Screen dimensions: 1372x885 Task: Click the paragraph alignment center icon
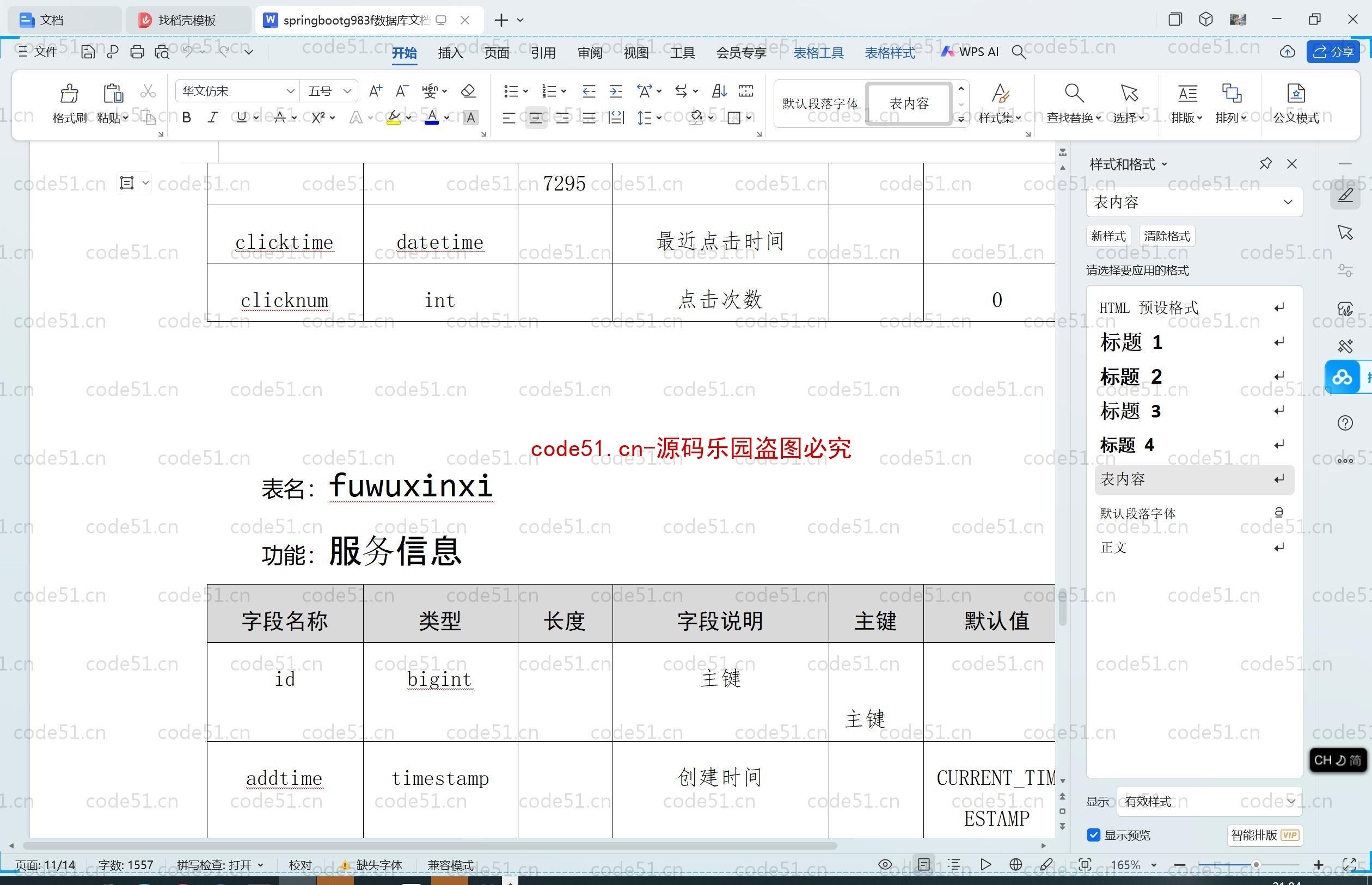click(x=536, y=120)
